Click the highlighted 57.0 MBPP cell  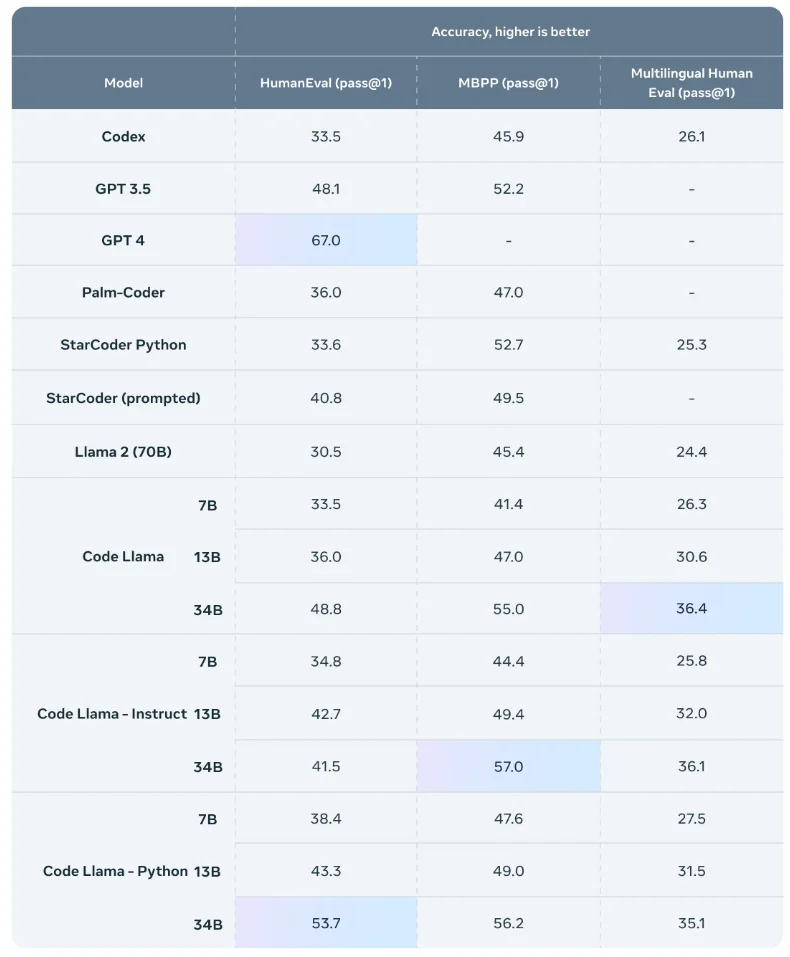tap(509, 767)
